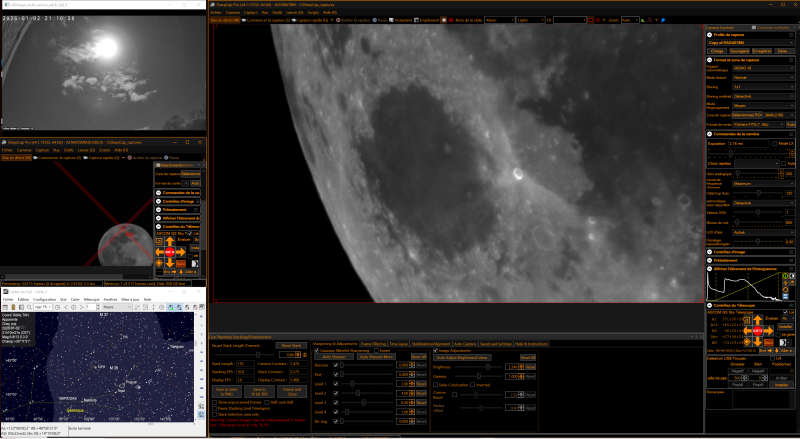Viewport: 800px width, 439px height.
Task: Click the red reticule overlay toolbar icon
Action: 597,20
